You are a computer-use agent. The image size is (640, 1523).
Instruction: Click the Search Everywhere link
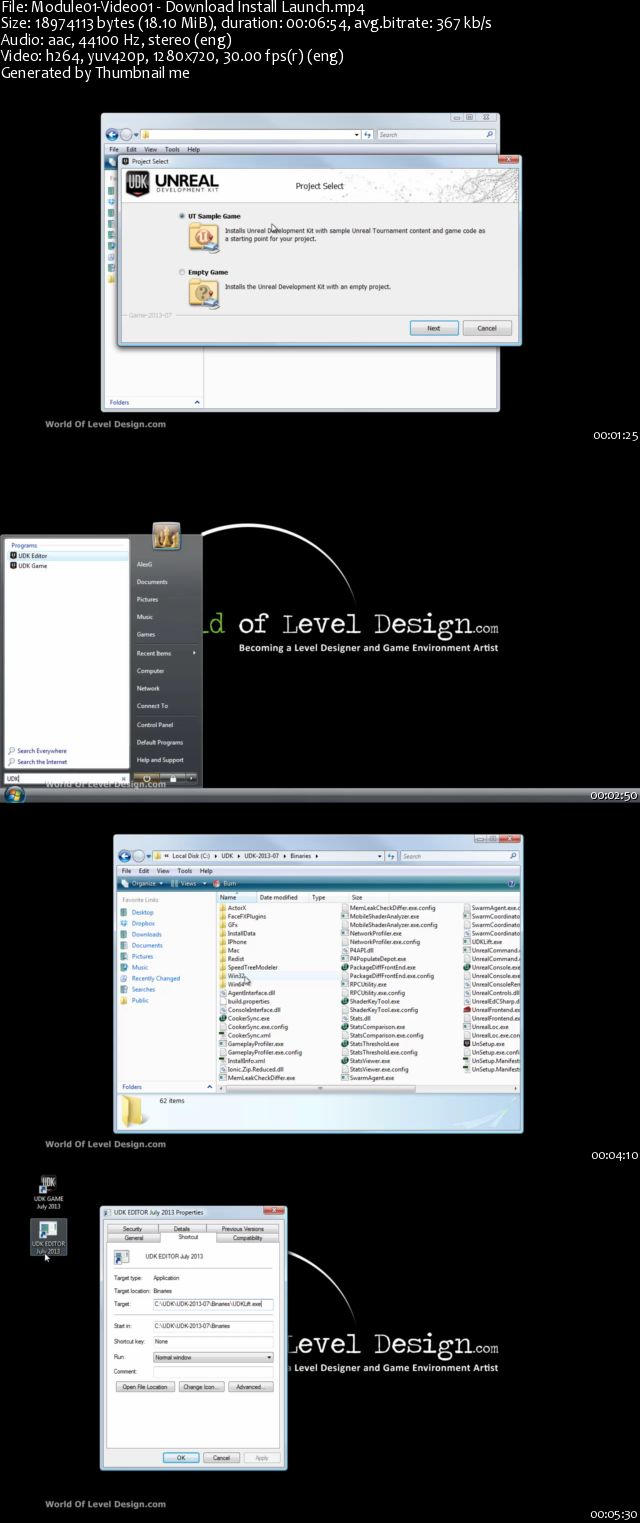38,751
